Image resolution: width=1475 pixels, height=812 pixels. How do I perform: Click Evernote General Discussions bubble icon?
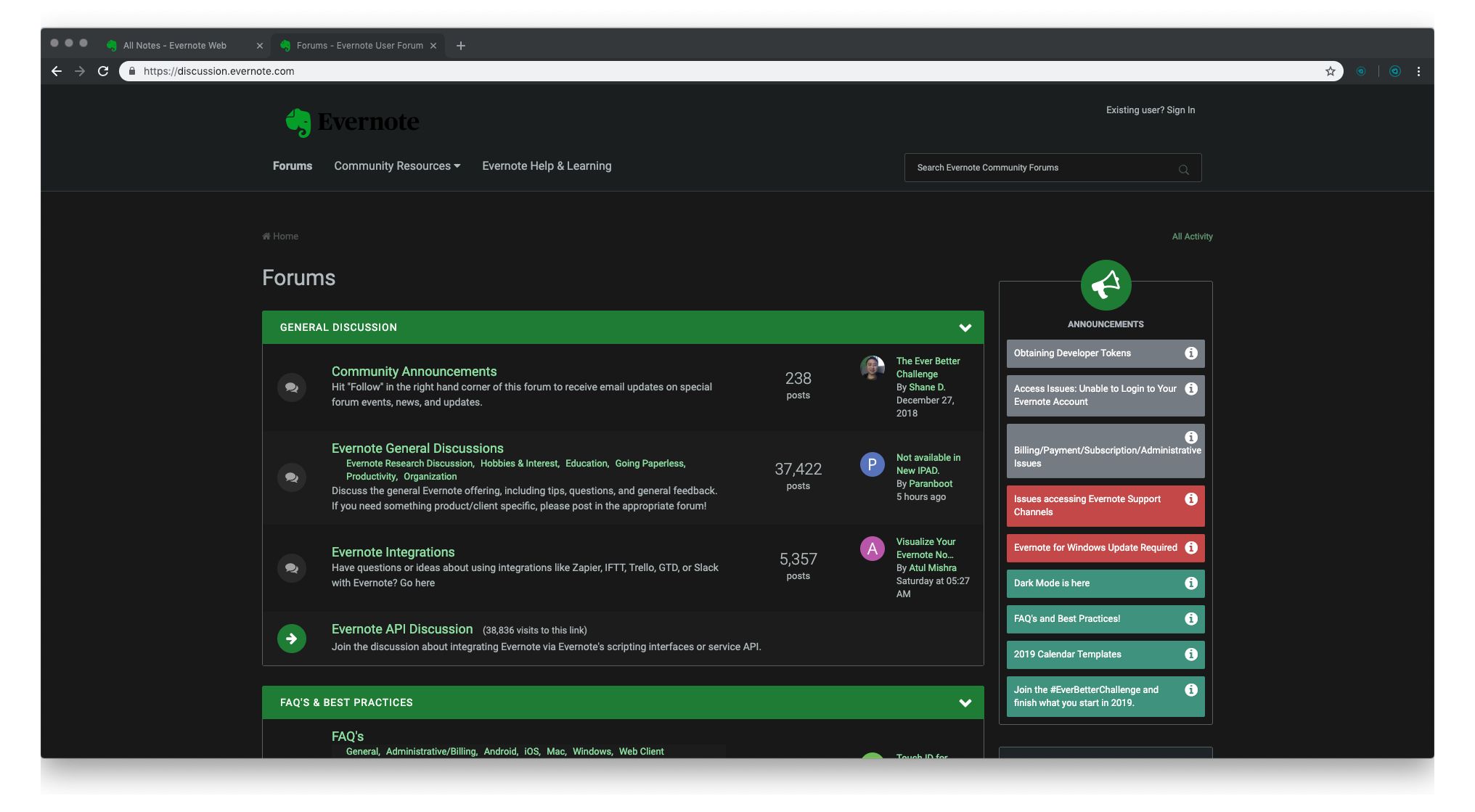[292, 477]
